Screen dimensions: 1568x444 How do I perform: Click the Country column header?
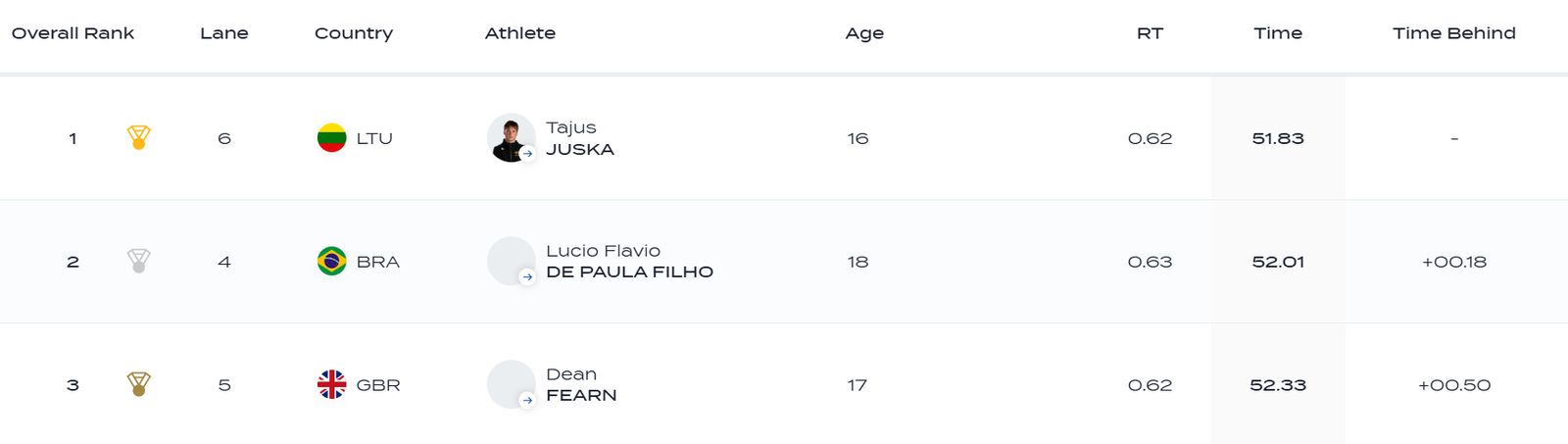coord(354,33)
